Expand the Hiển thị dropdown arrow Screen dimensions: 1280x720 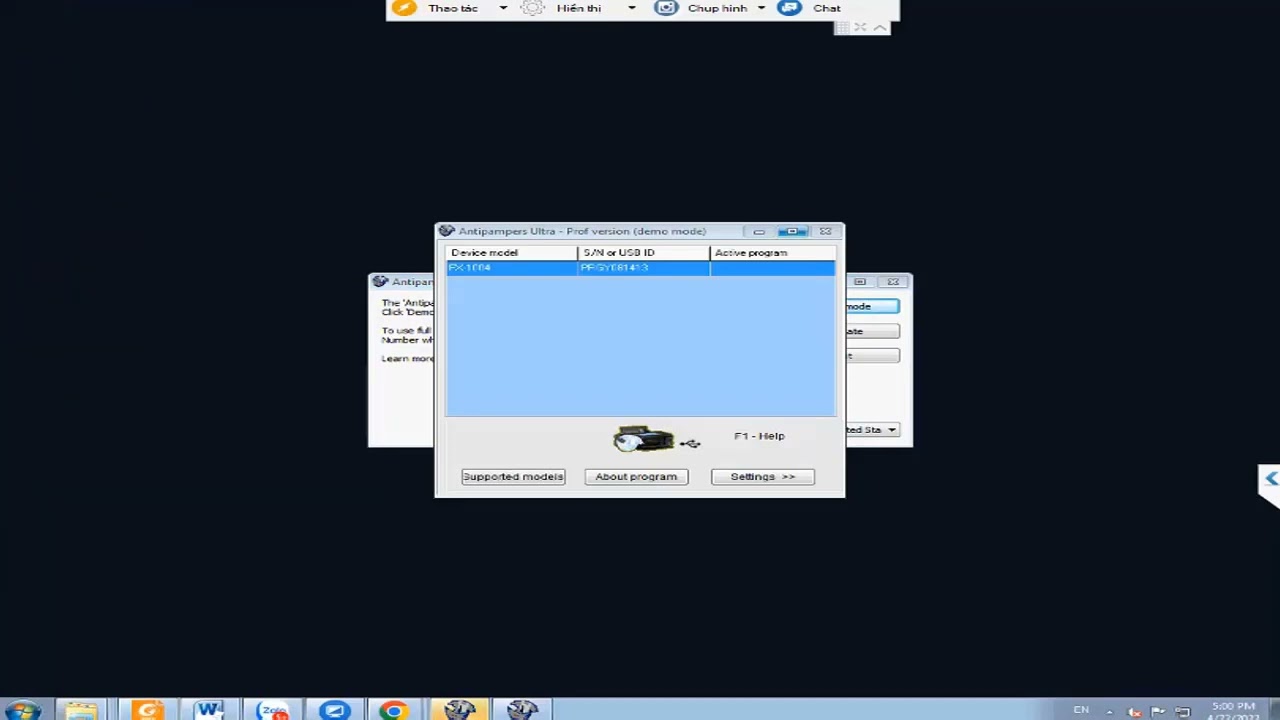click(x=631, y=8)
